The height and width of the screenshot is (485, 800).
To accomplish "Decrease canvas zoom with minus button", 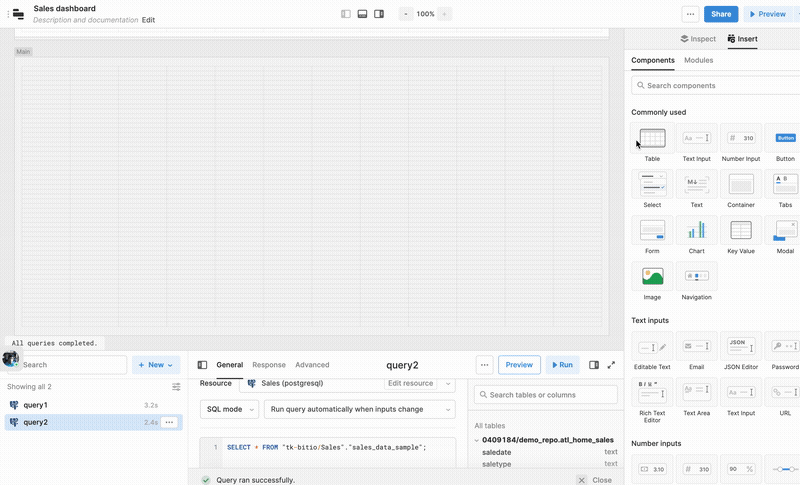I will pyautogui.click(x=406, y=14).
